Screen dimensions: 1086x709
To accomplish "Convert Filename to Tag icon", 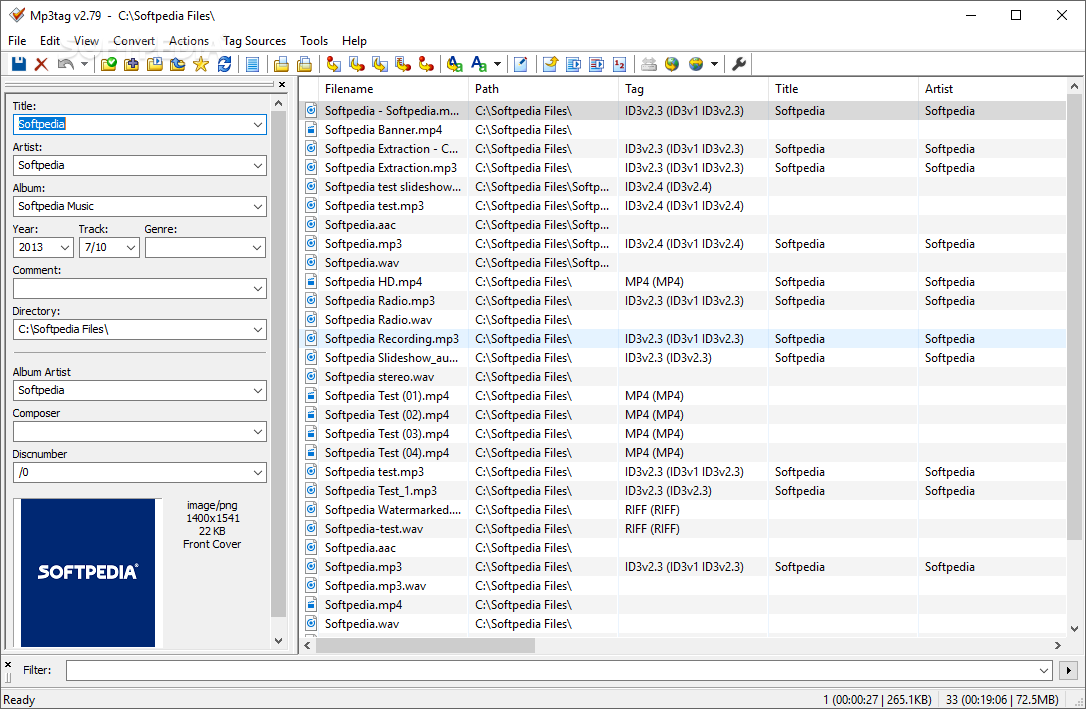I will [x=357, y=64].
